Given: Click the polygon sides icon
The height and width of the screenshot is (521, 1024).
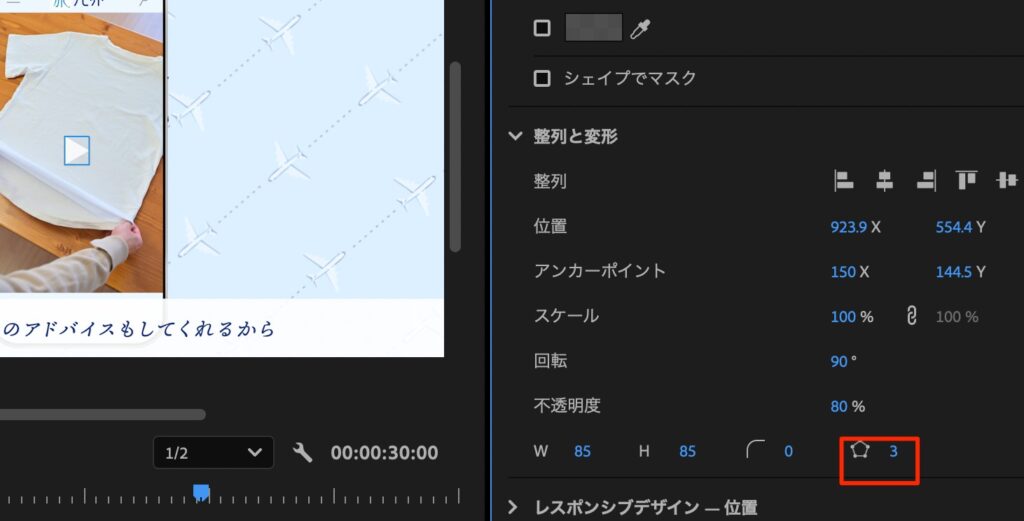Looking at the screenshot, I should (x=858, y=451).
